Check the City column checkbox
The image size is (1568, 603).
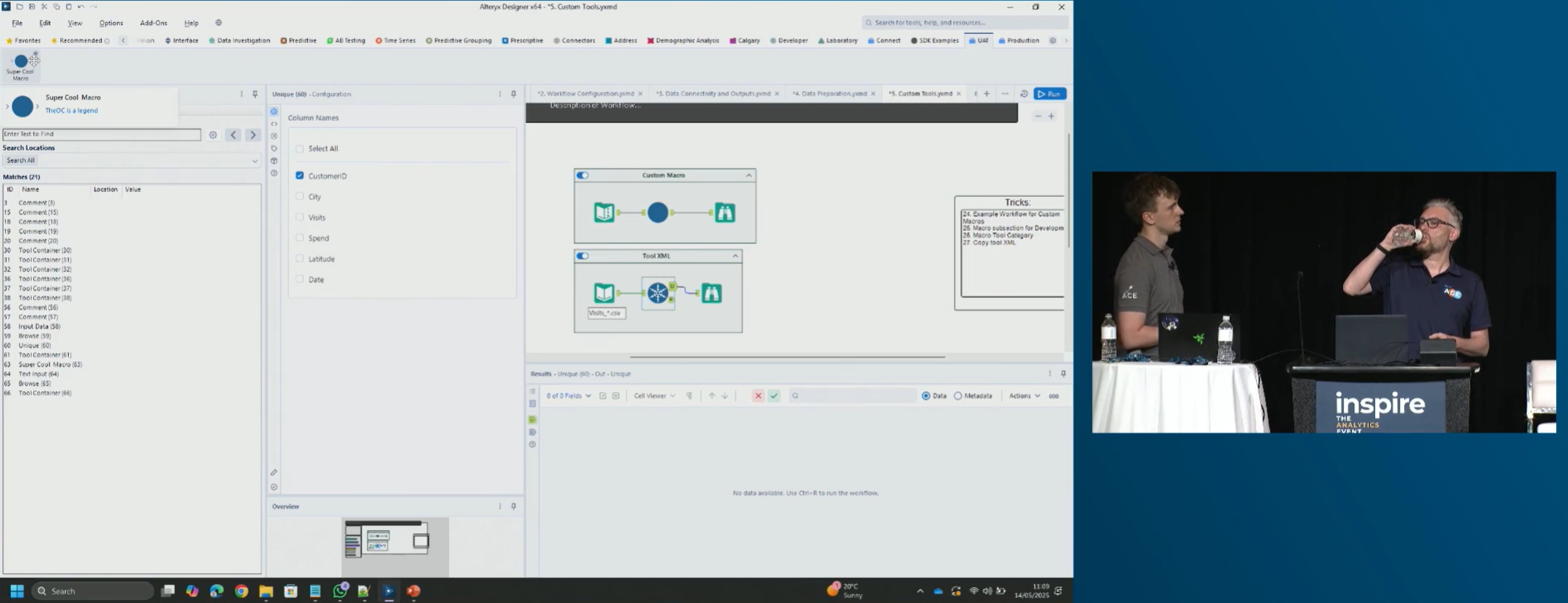(x=299, y=196)
